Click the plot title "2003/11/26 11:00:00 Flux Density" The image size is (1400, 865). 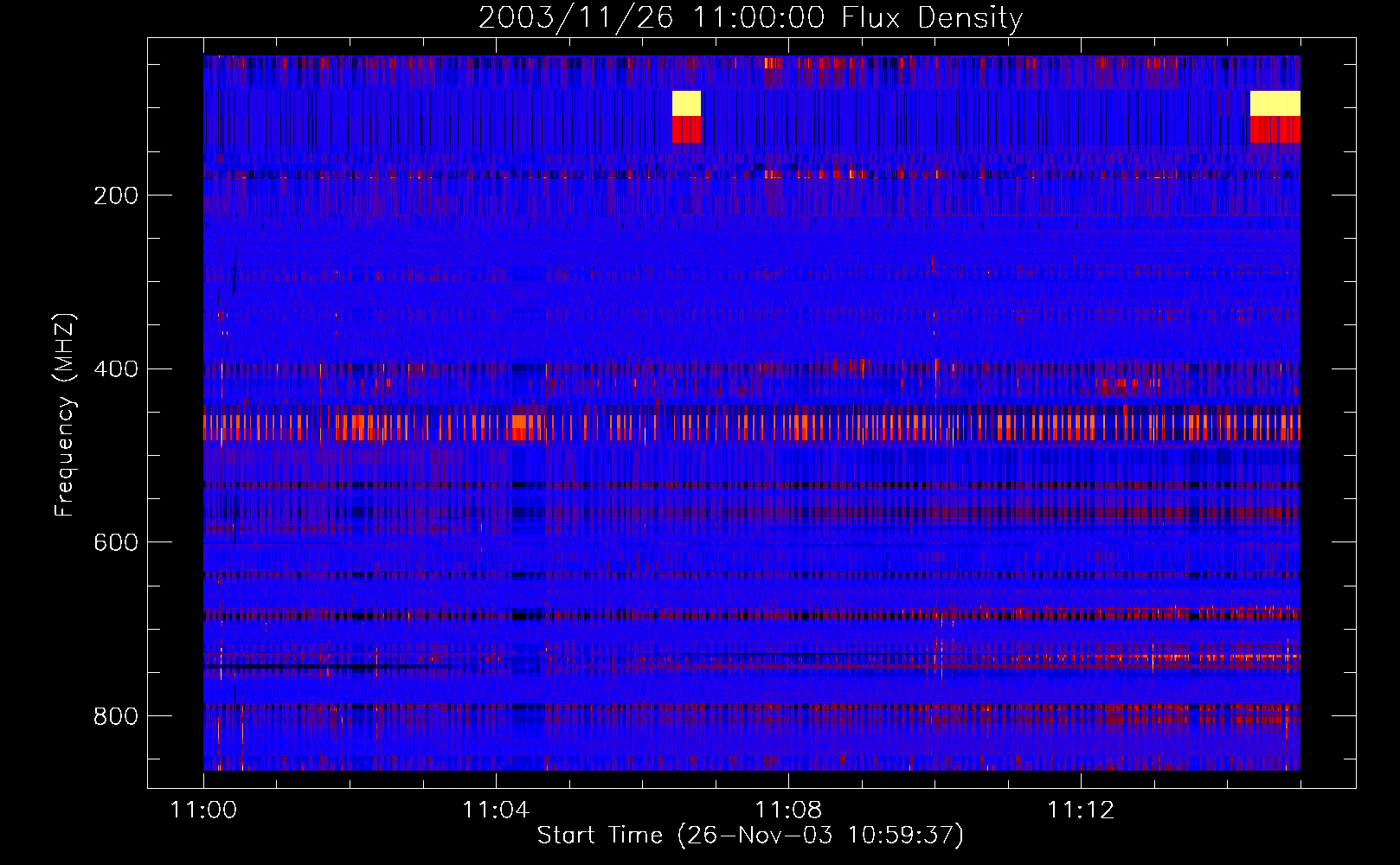point(751,17)
